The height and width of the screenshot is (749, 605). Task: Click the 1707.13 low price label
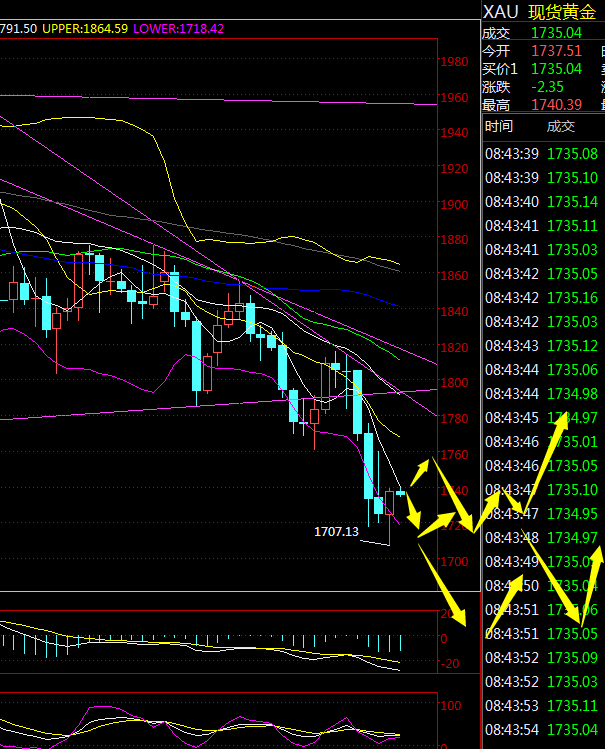(x=336, y=532)
